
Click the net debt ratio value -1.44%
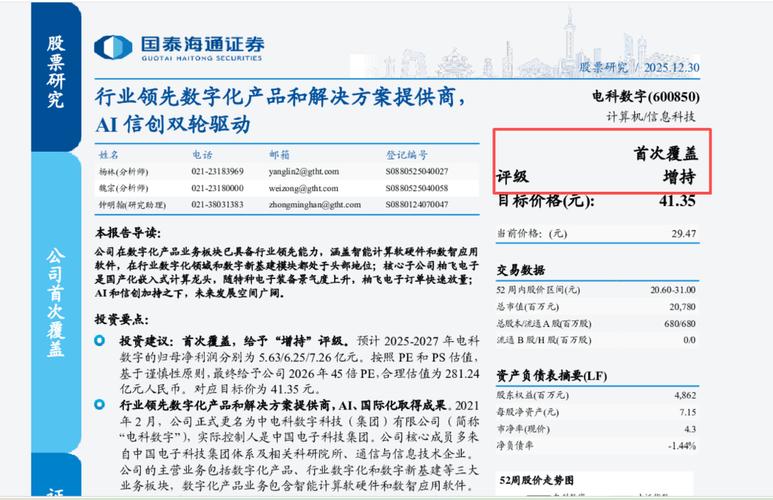[682, 446]
